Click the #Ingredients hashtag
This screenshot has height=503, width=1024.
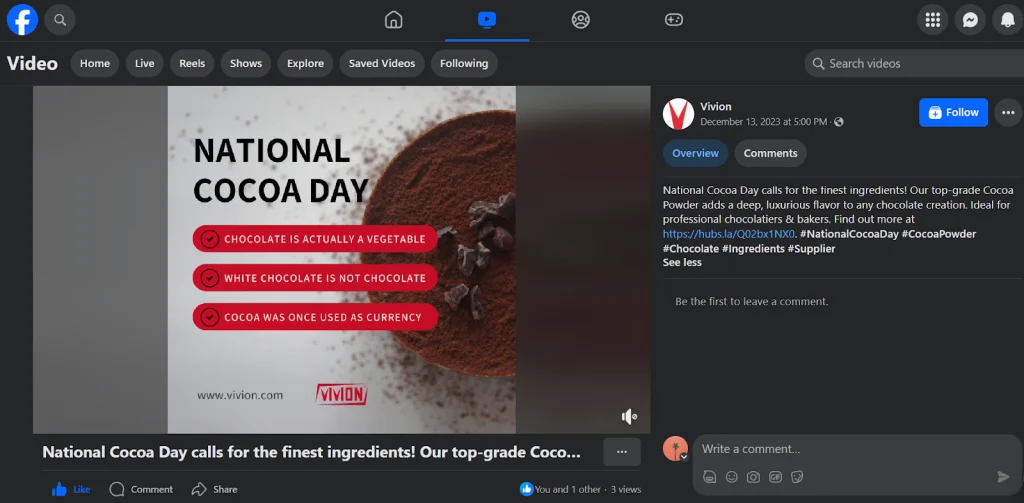pos(753,248)
